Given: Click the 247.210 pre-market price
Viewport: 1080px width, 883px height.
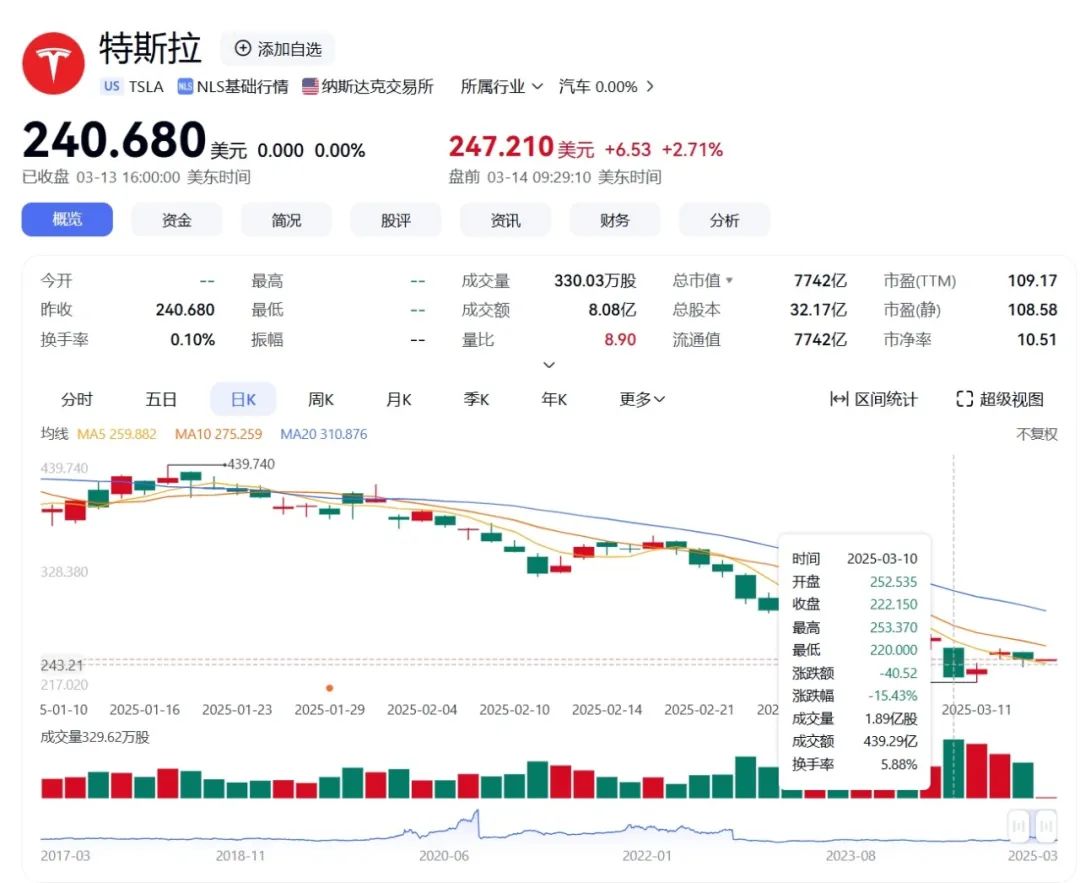Looking at the screenshot, I should (x=501, y=147).
